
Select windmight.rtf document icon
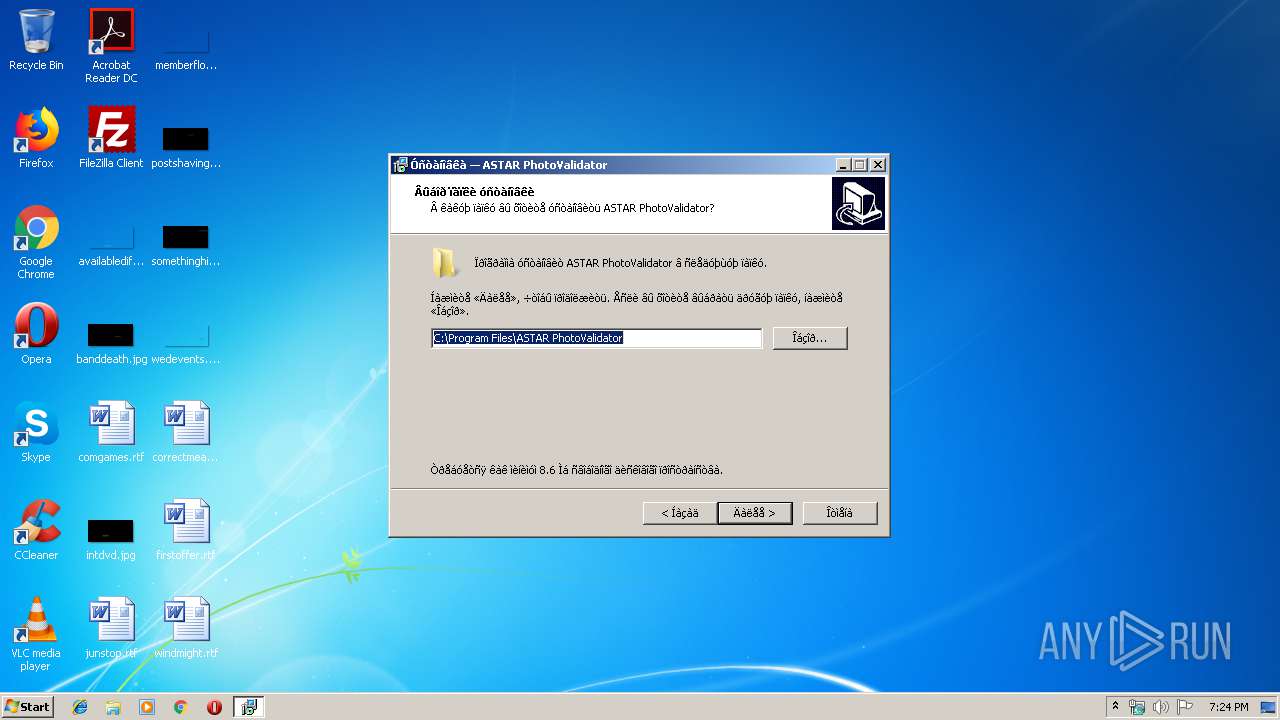click(x=186, y=627)
